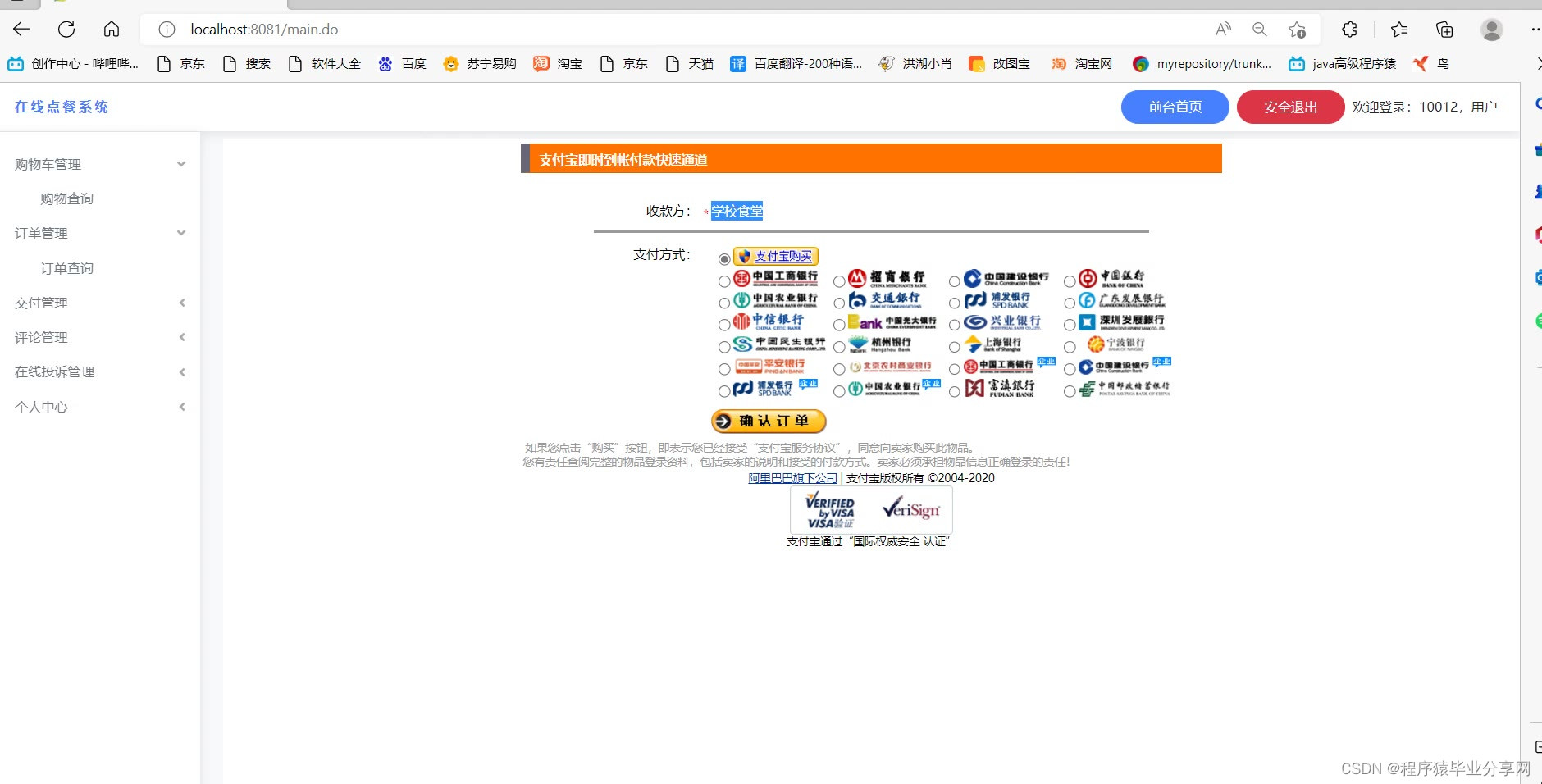Open the 洪湖小肖 bookmark

(915, 64)
